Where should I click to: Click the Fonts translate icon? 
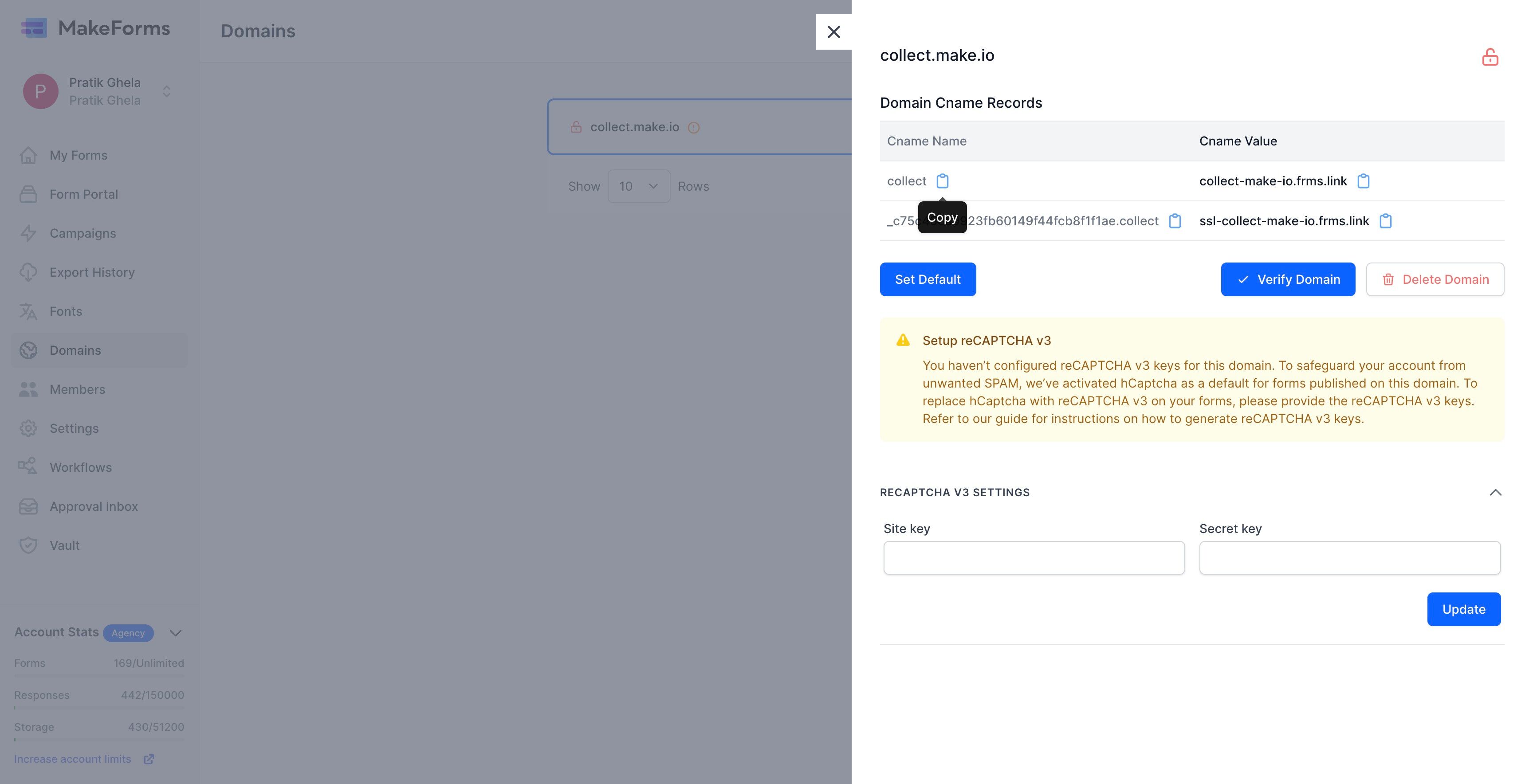click(28, 311)
